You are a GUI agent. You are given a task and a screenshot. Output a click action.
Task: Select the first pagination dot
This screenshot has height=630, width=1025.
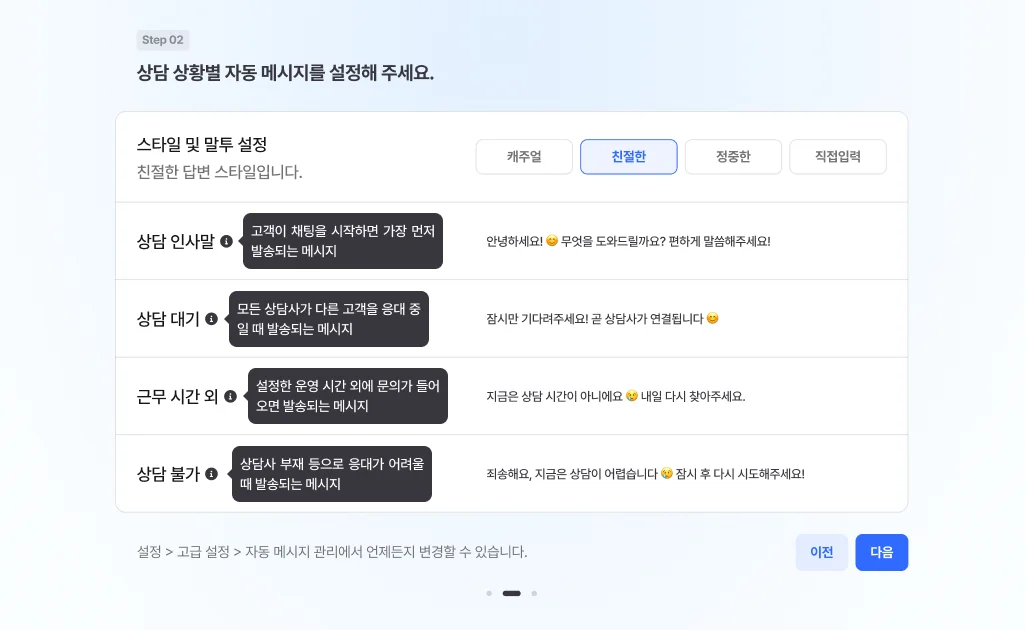pos(489,593)
